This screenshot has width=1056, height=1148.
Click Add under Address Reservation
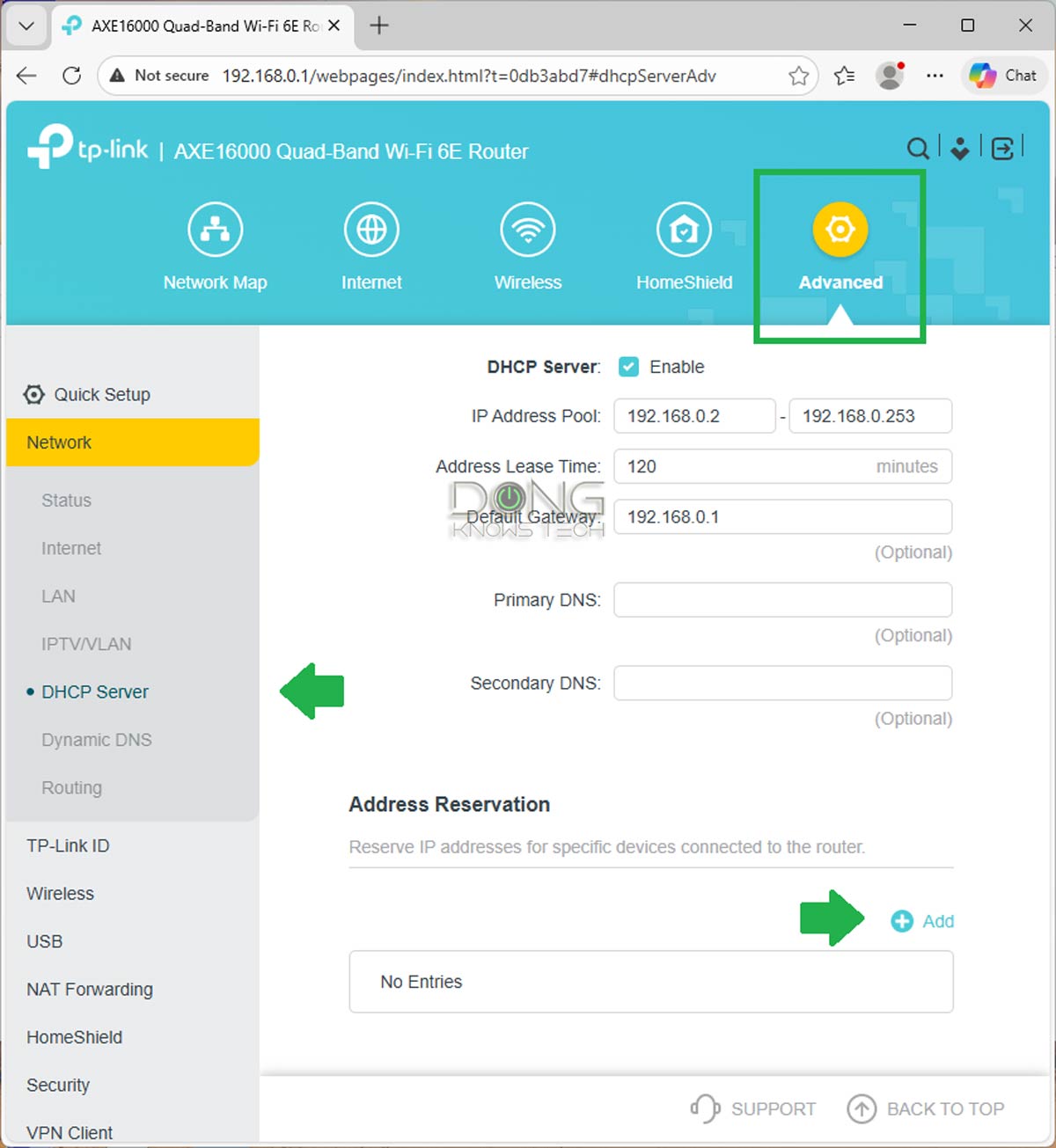(922, 921)
